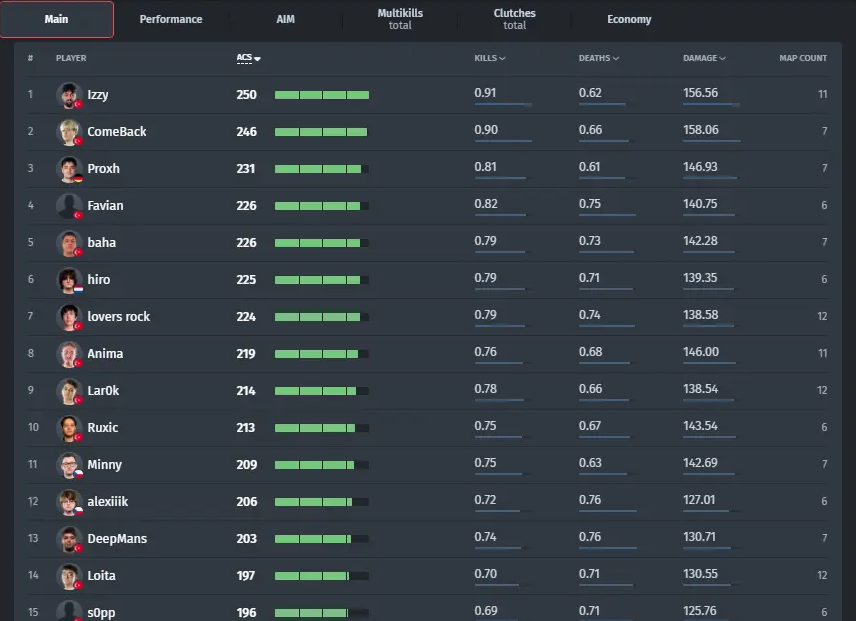This screenshot has height=621, width=856.
Task: Click Proxh's avatar with German flag
Action: pos(69,169)
